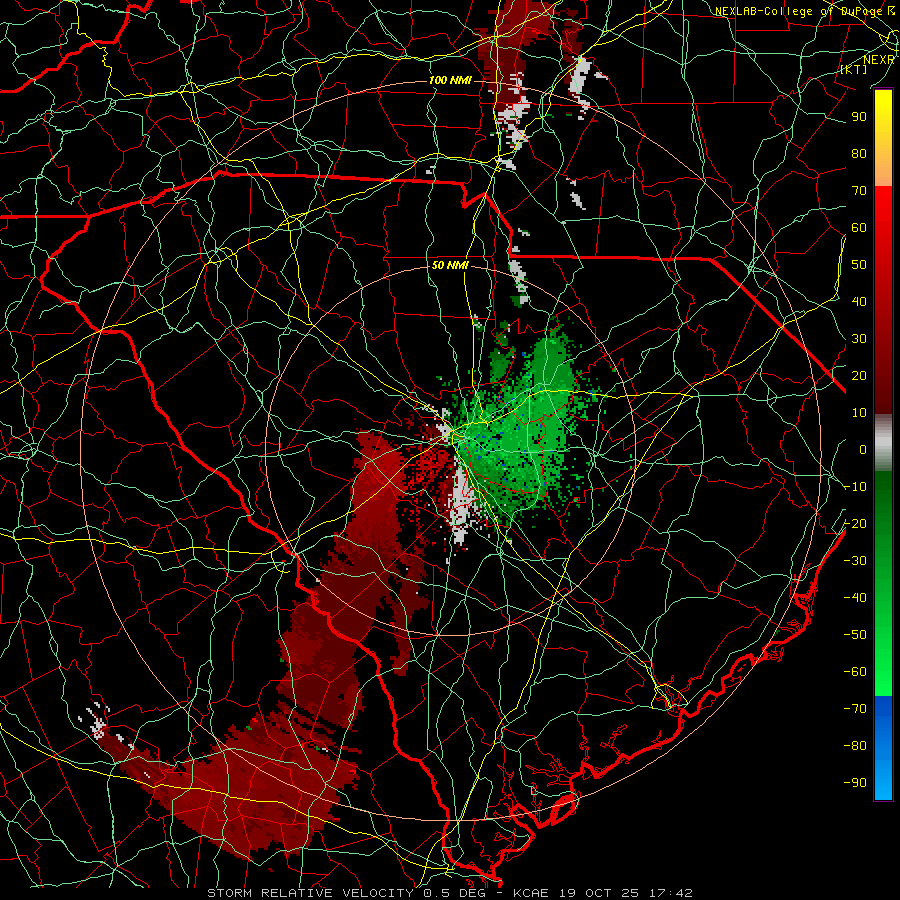900x900 pixels.
Task: Click the 60 value on velocity scale
Action: pos(859,227)
